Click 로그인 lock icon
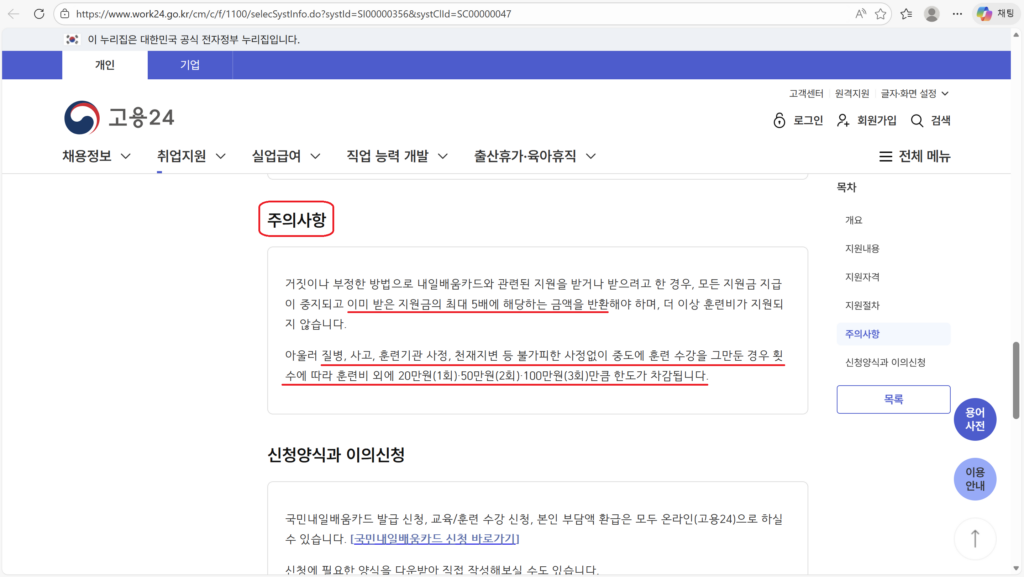The height and width of the screenshot is (577, 1024). [780, 121]
